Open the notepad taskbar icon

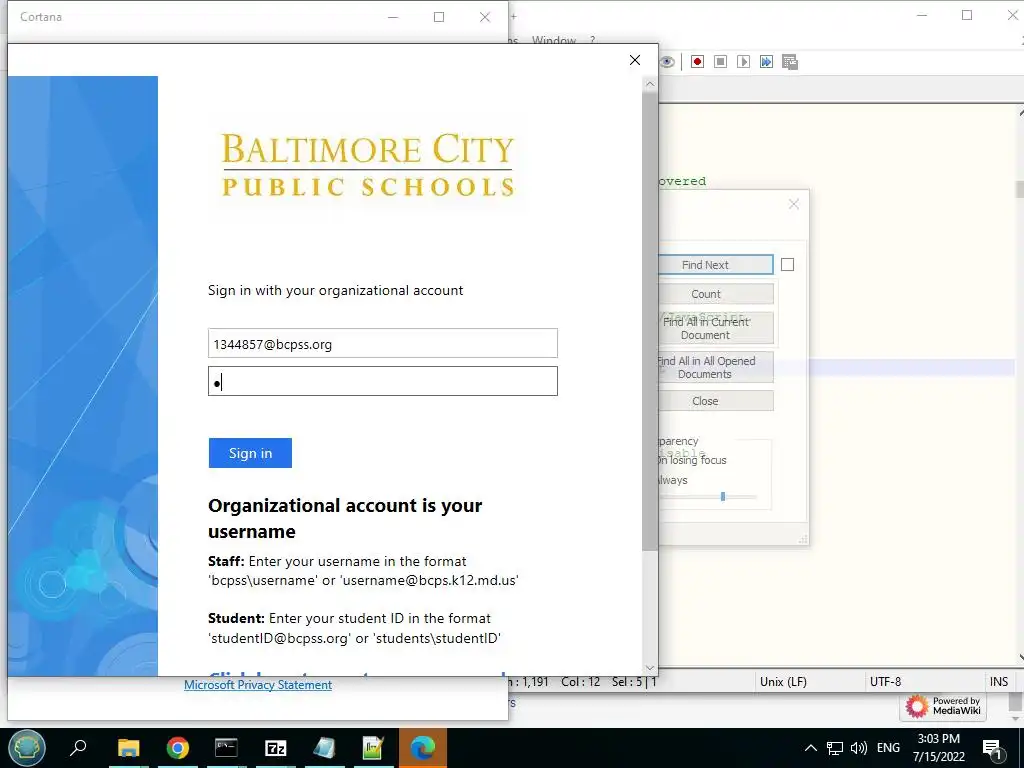coord(325,748)
